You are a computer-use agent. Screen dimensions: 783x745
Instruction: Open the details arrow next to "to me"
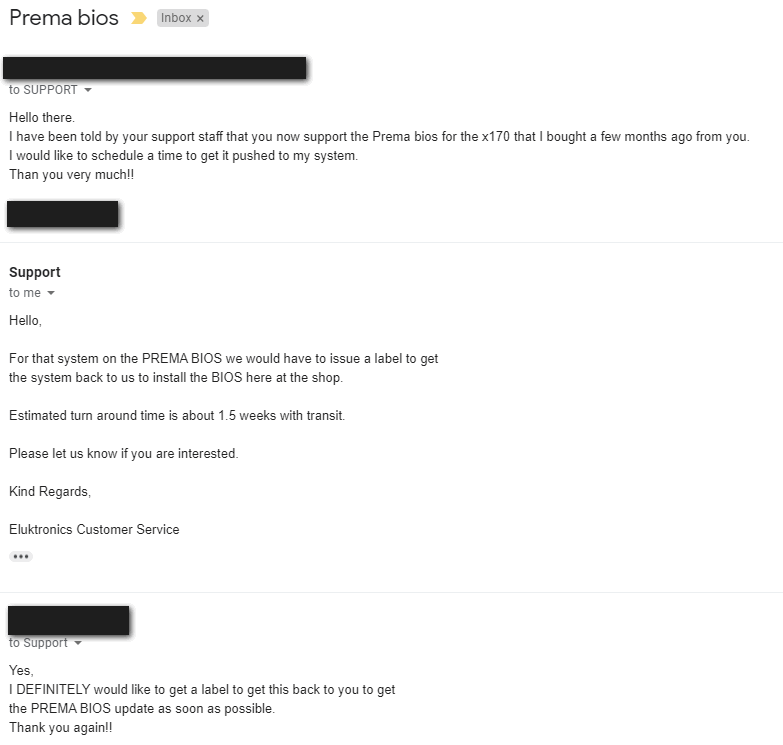tap(51, 293)
